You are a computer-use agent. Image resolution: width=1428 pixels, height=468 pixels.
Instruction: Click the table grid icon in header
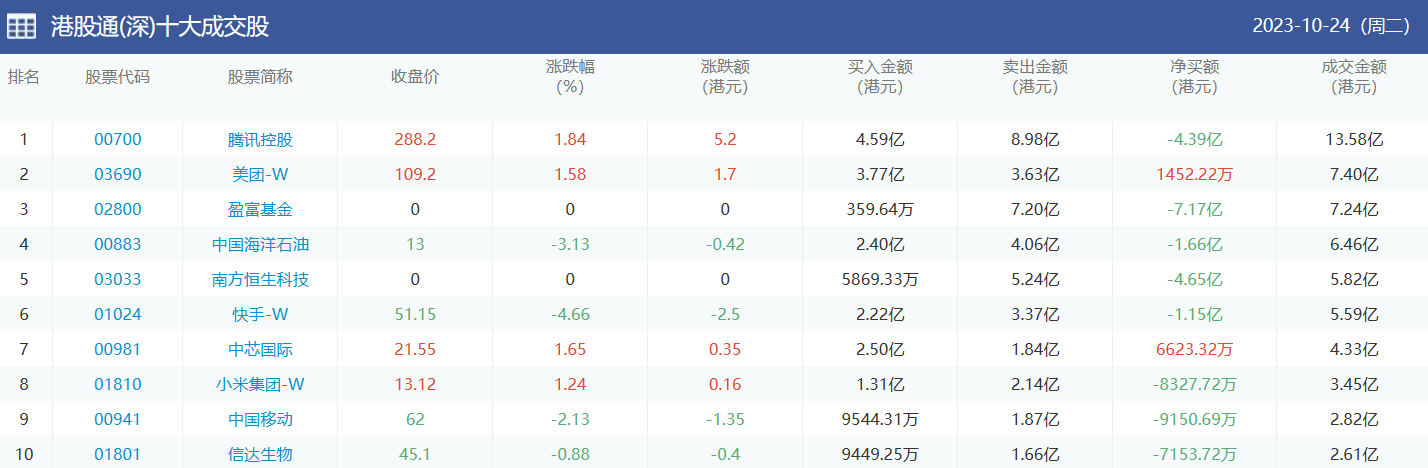[22, 27]
